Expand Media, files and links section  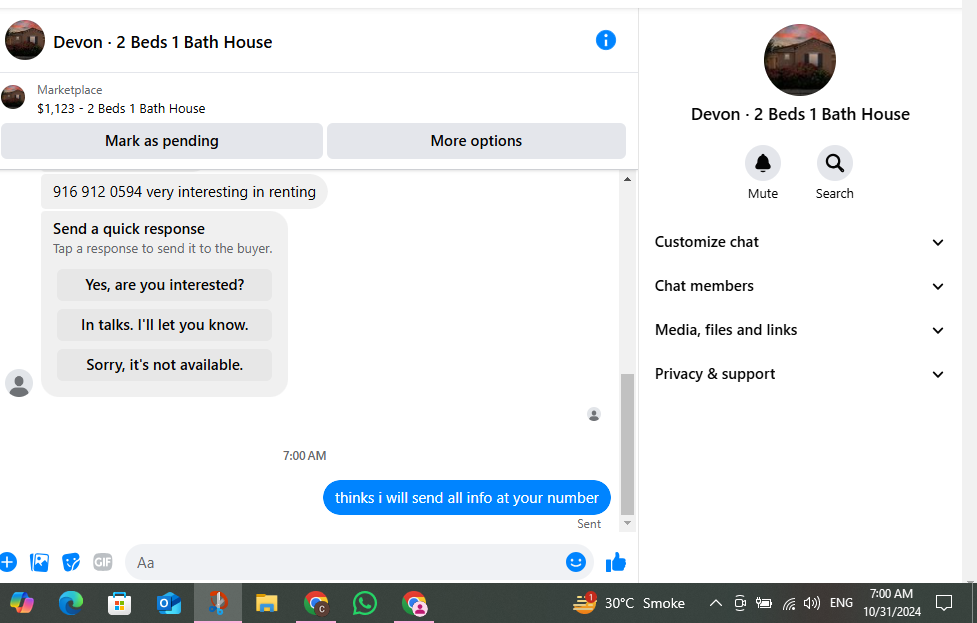pos(799,330)
